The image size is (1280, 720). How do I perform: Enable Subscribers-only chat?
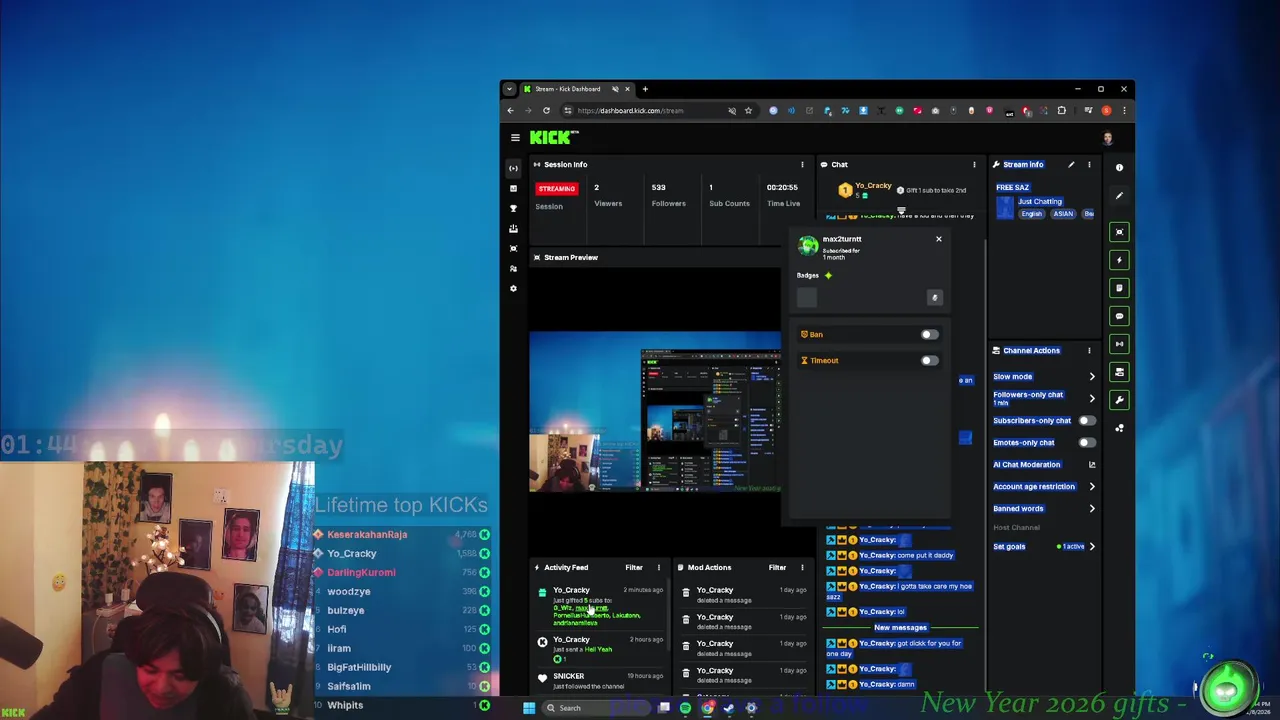point(1086,420)
